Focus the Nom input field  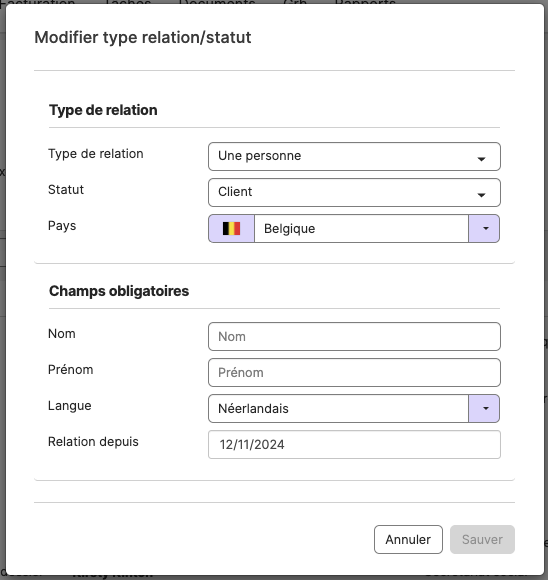click(x=354, y=337)
